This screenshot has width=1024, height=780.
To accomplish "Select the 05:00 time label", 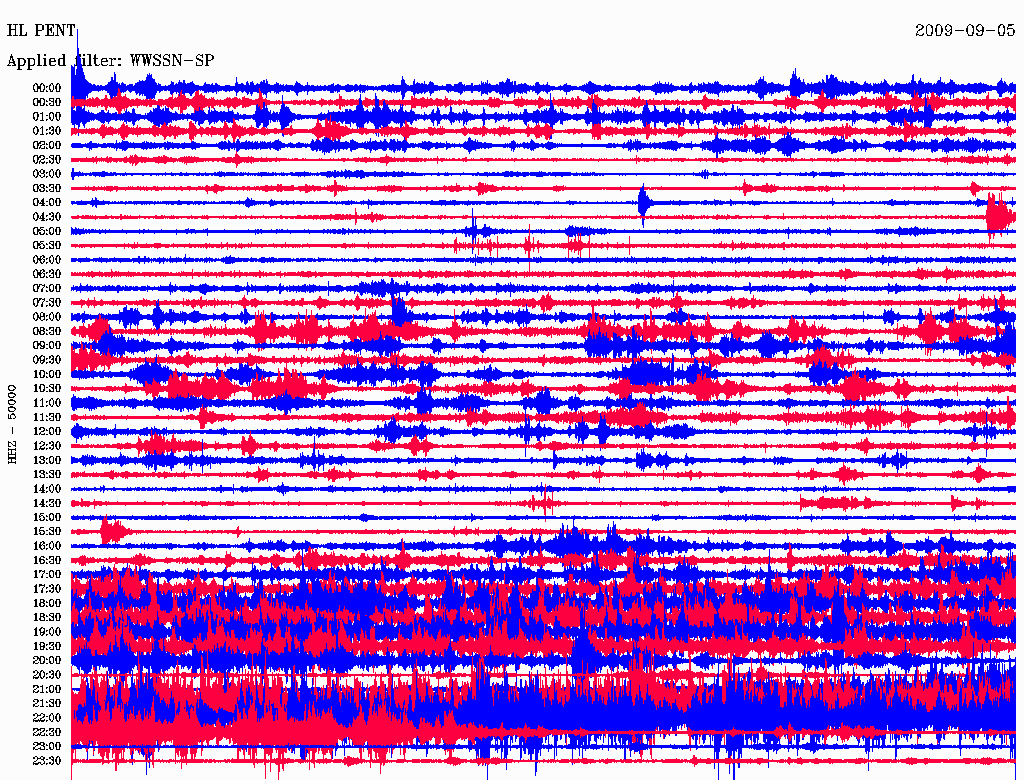I will pyautogui.click(x=46, y=231).
